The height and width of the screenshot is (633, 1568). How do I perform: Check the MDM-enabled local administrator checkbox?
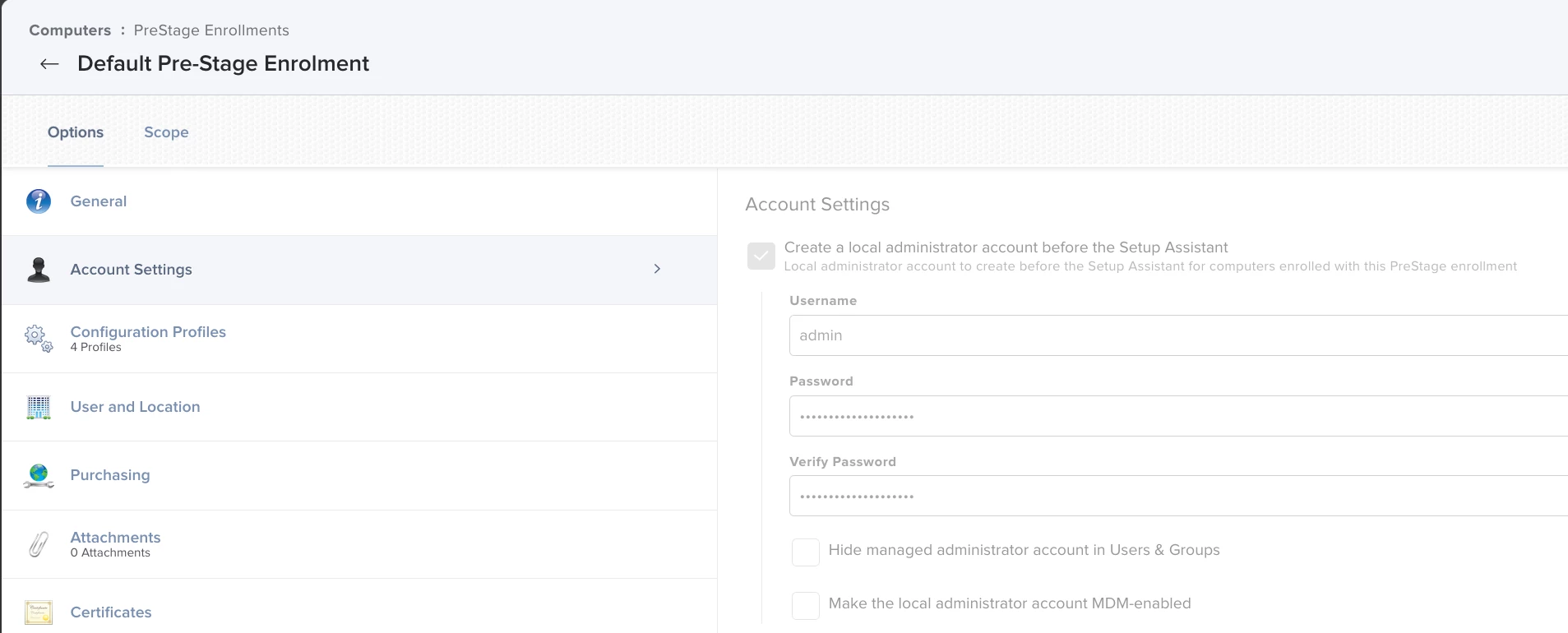806,605
